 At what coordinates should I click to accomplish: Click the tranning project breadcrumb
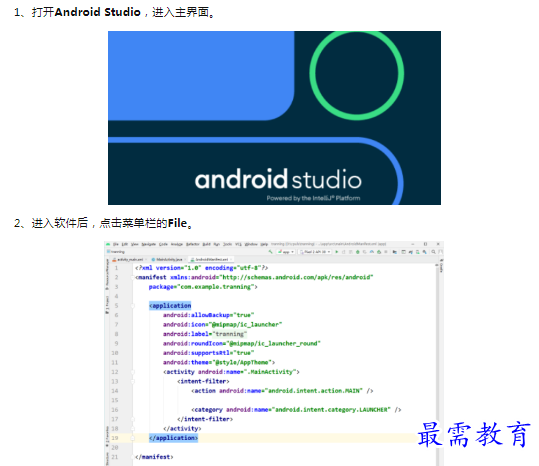tap(116, 252)
